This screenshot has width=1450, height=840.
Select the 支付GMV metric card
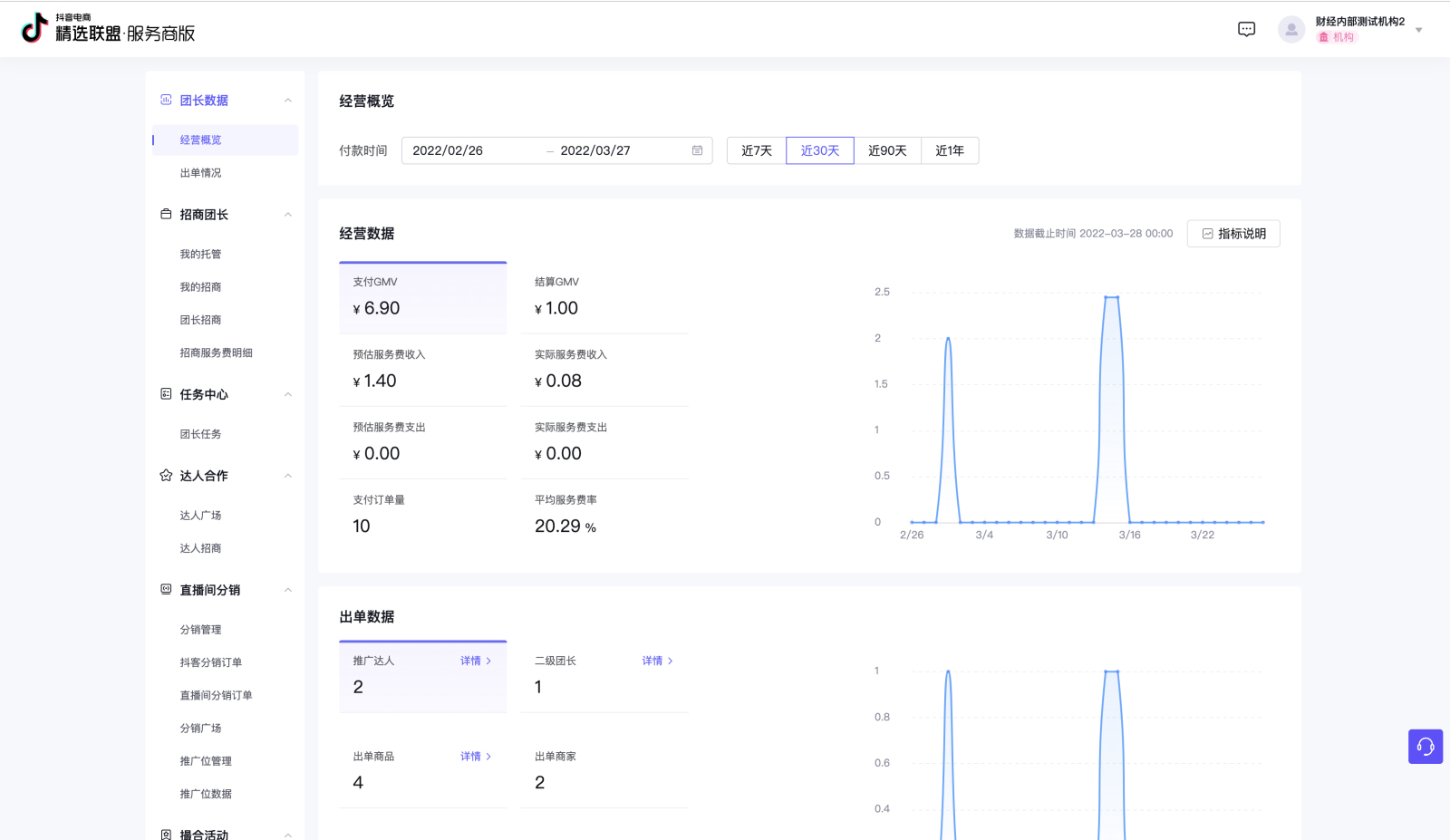[423, 297]
